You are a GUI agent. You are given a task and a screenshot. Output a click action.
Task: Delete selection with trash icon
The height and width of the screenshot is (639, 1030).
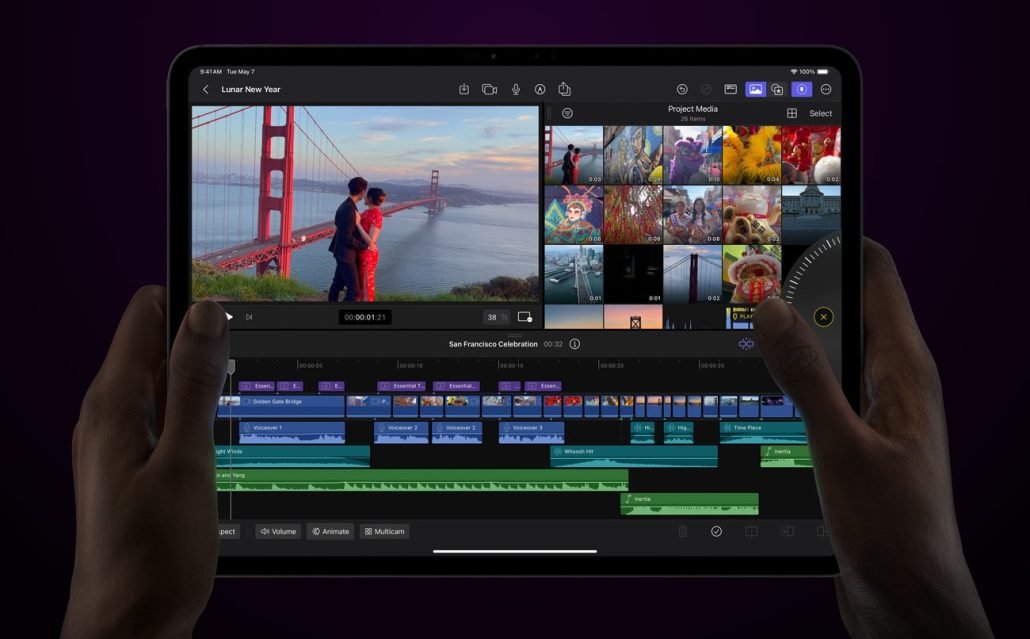point(683,531)
